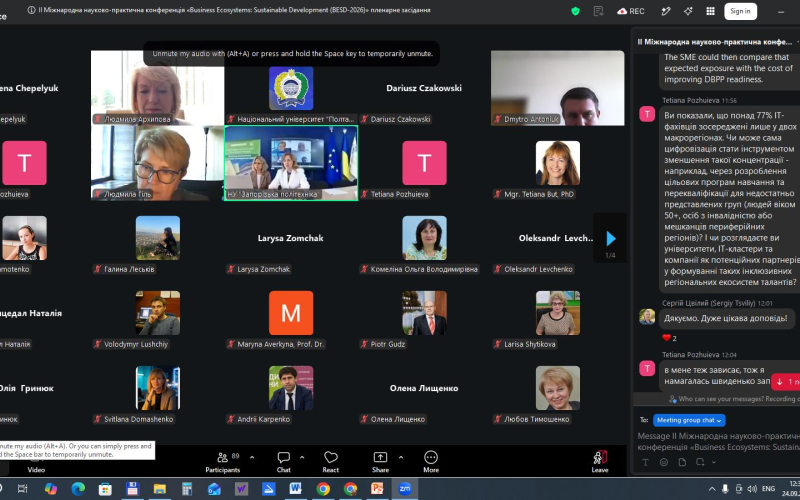Show hidden system tray icons

712,489
